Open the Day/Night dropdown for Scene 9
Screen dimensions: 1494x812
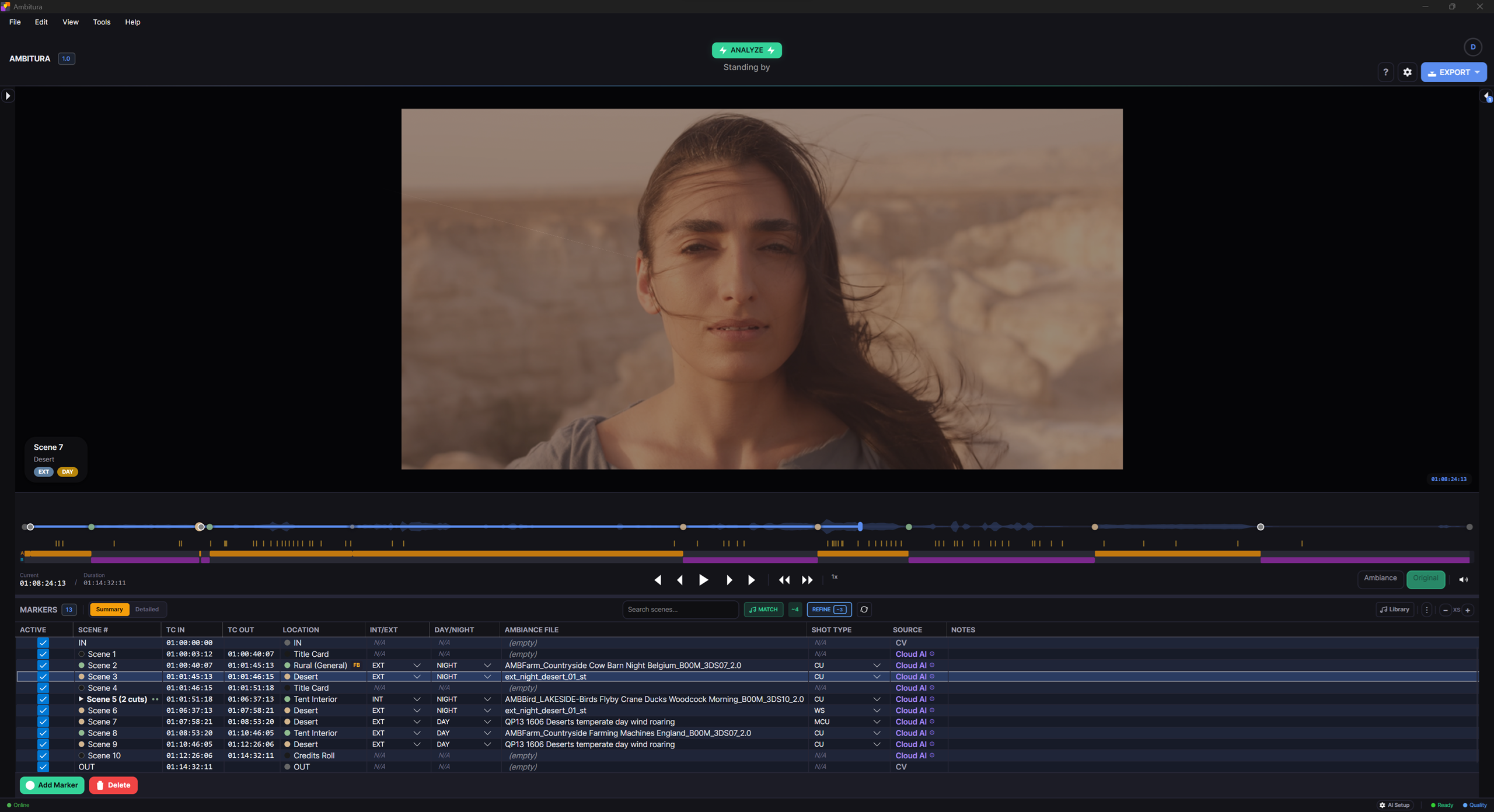(487, 744)
